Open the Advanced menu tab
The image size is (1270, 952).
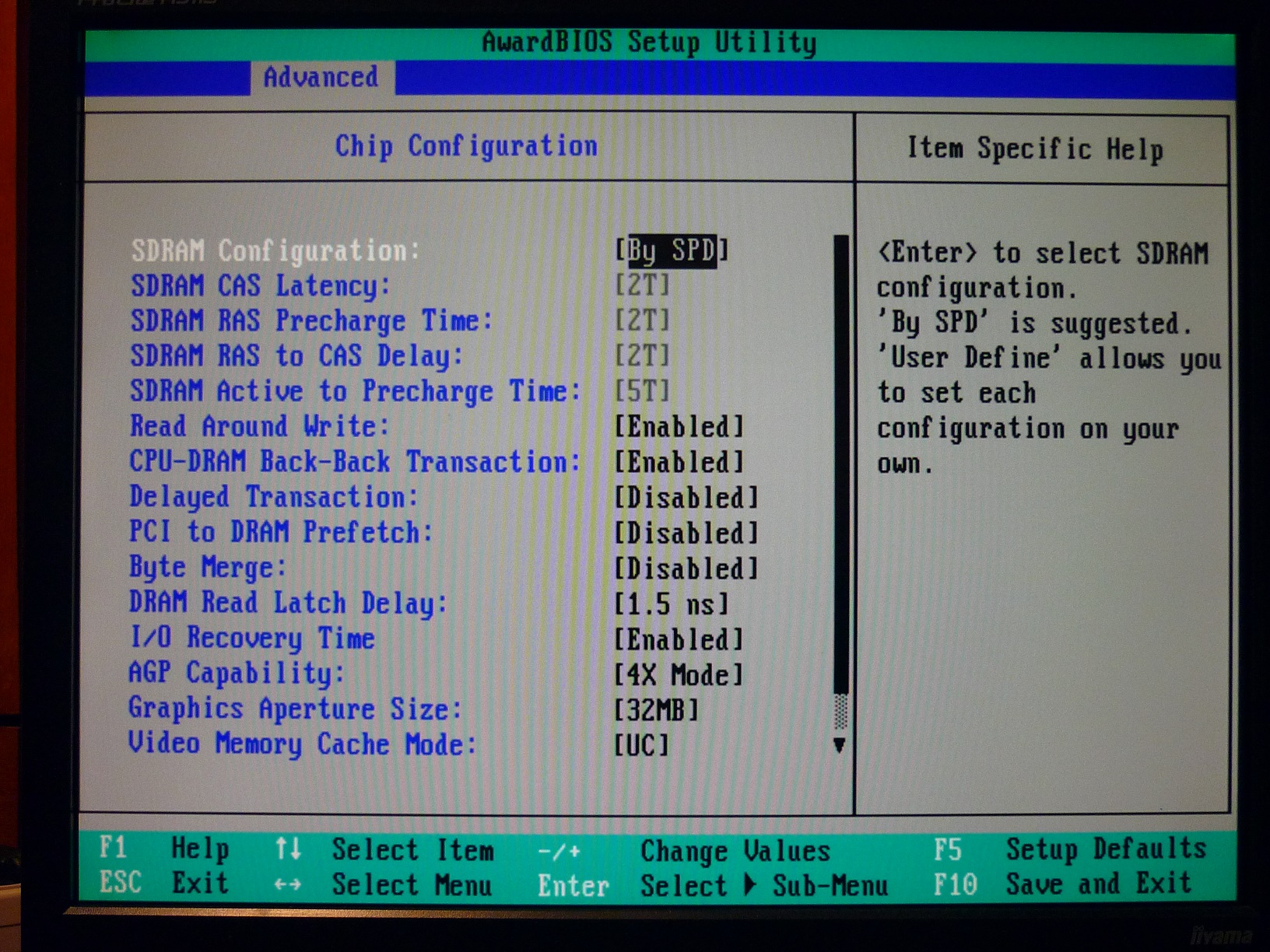tap(321, 77)
